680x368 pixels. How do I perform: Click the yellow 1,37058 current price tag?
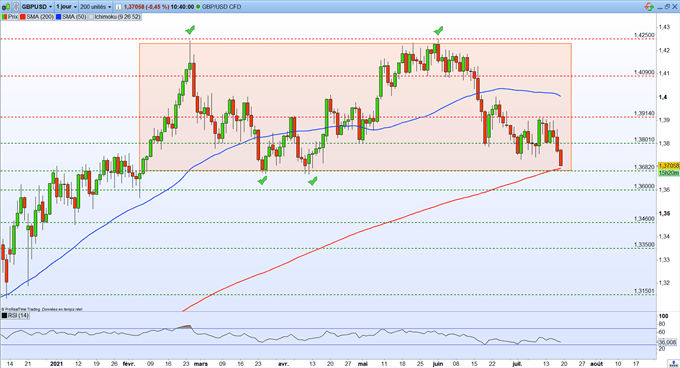tap(669, 166)
